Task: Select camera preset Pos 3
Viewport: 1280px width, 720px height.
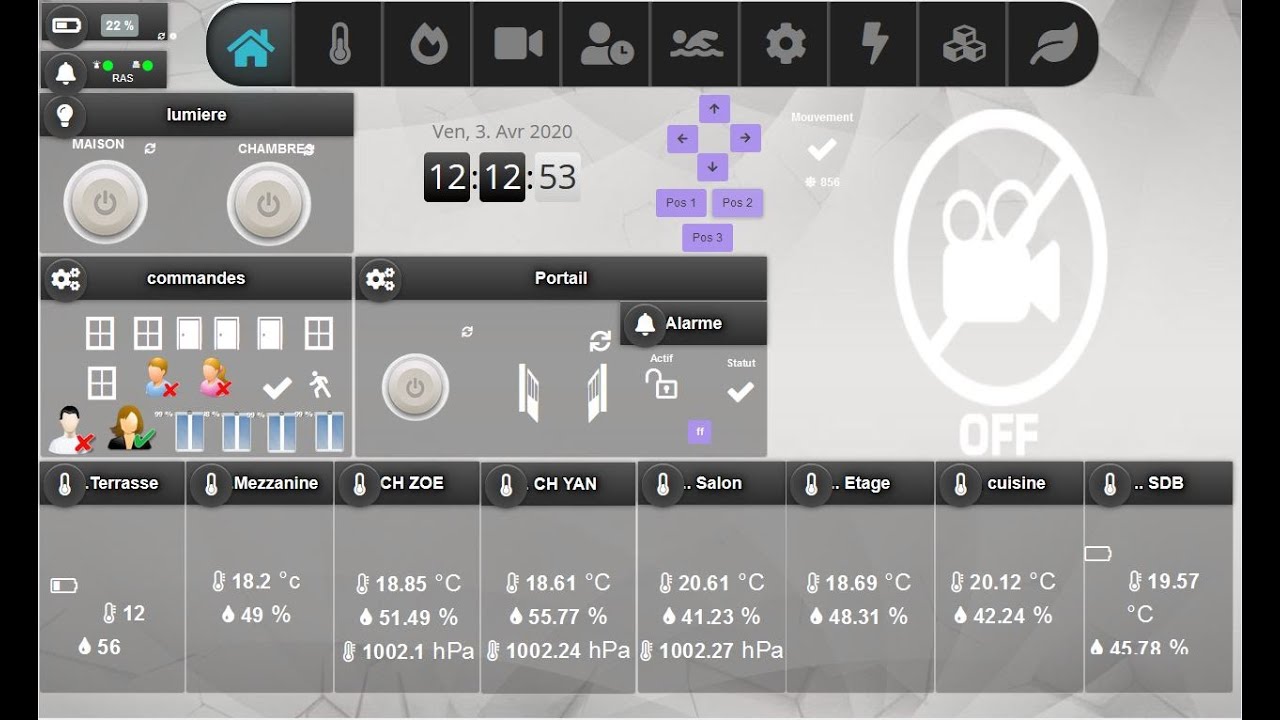Action: 707,238
